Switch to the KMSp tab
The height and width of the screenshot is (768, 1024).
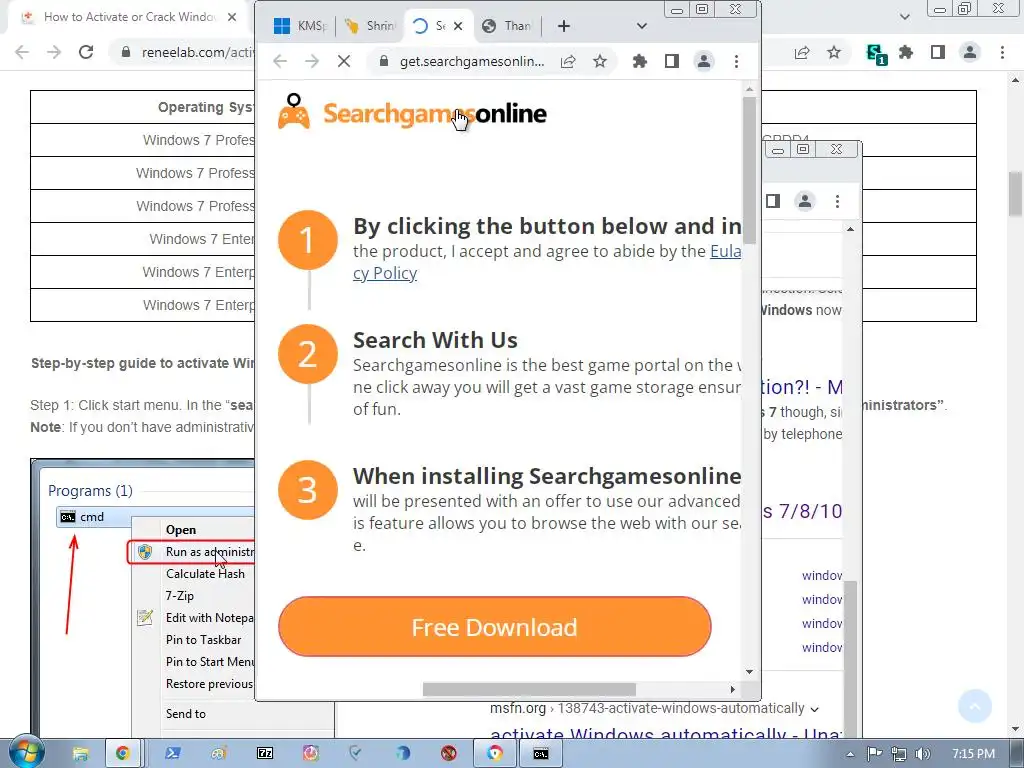click(300, 25)
